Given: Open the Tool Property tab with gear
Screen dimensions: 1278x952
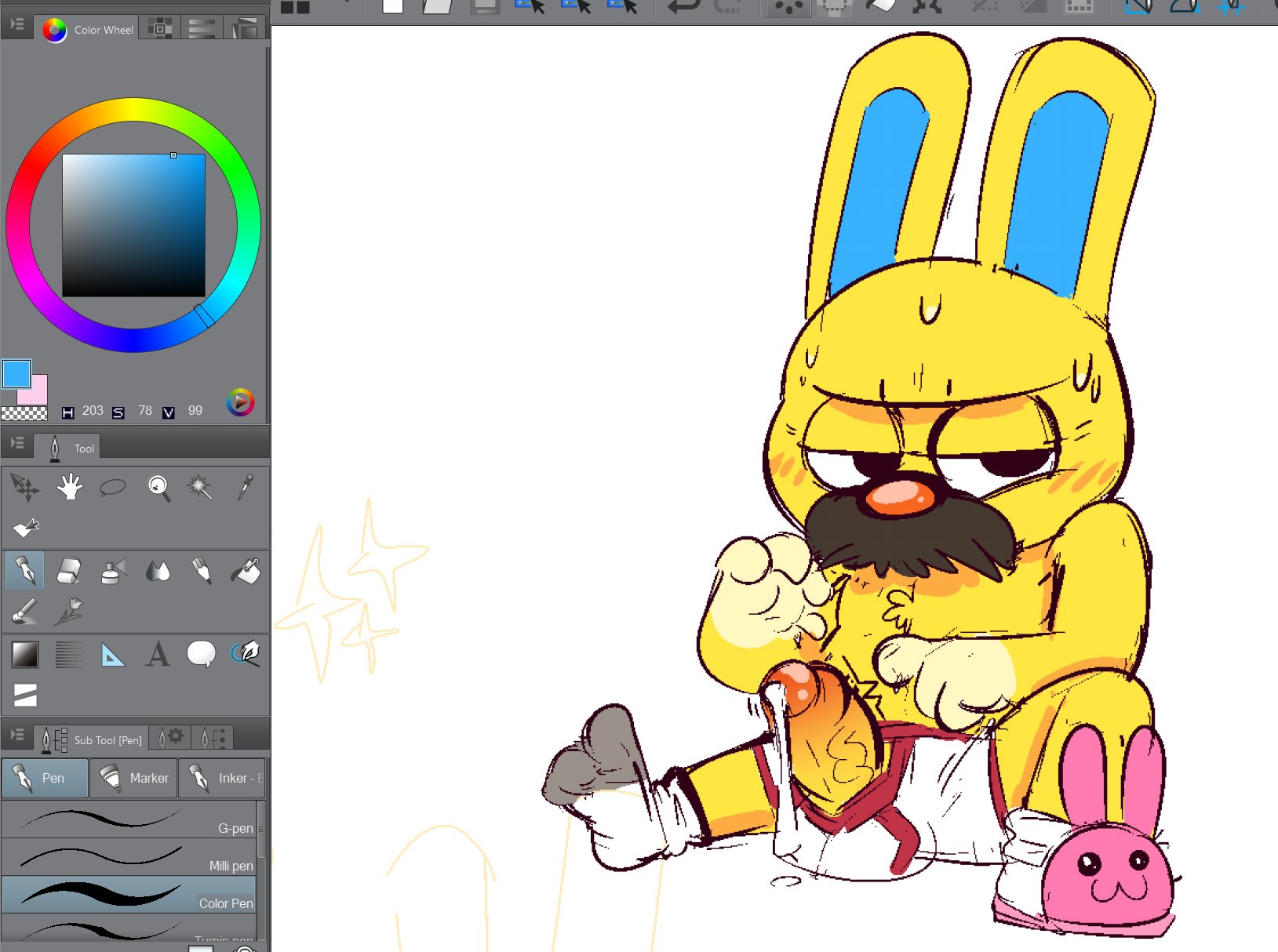Looking at the screenshot, I should pos(170,738).
